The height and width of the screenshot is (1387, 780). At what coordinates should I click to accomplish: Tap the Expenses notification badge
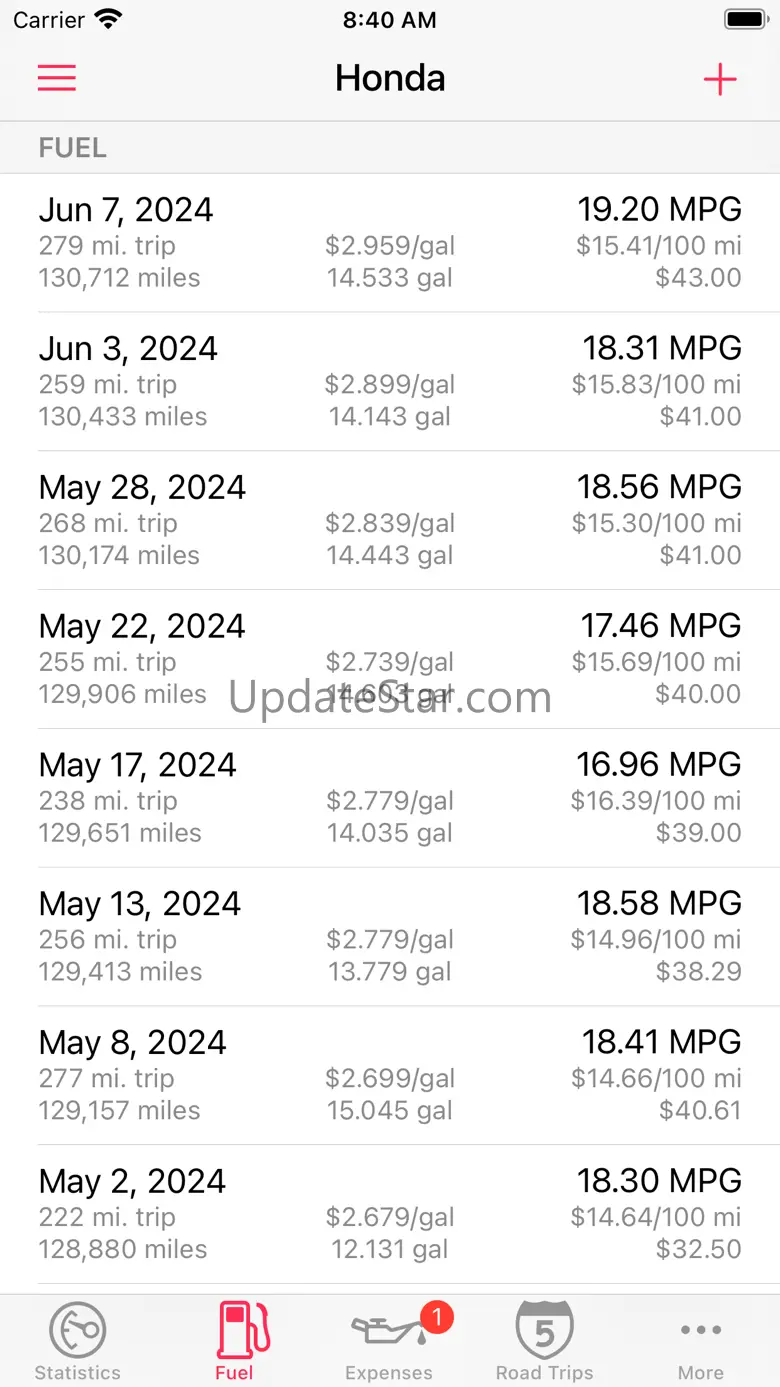click(x=437, y=1316)
